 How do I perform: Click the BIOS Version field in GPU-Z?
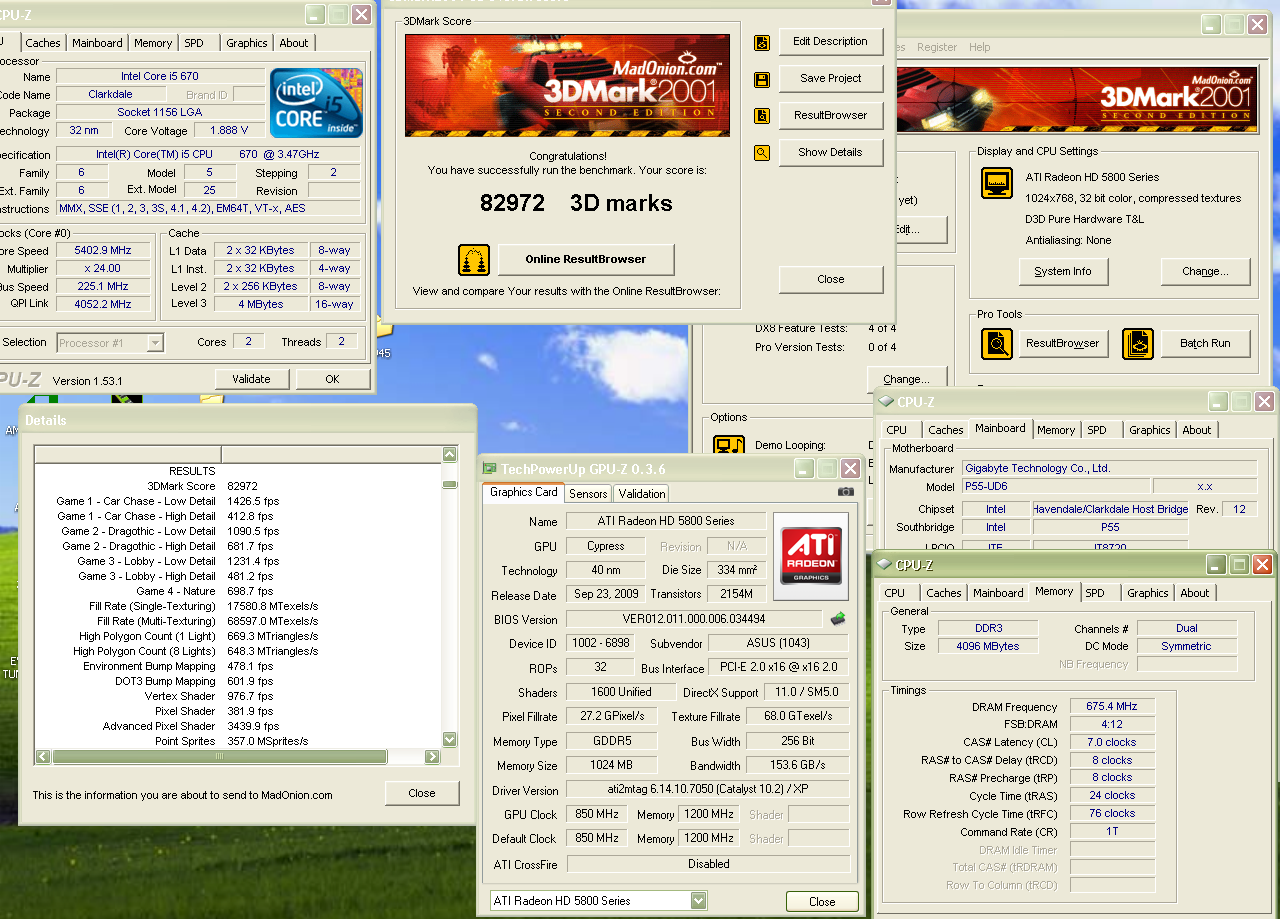(694, 620)
